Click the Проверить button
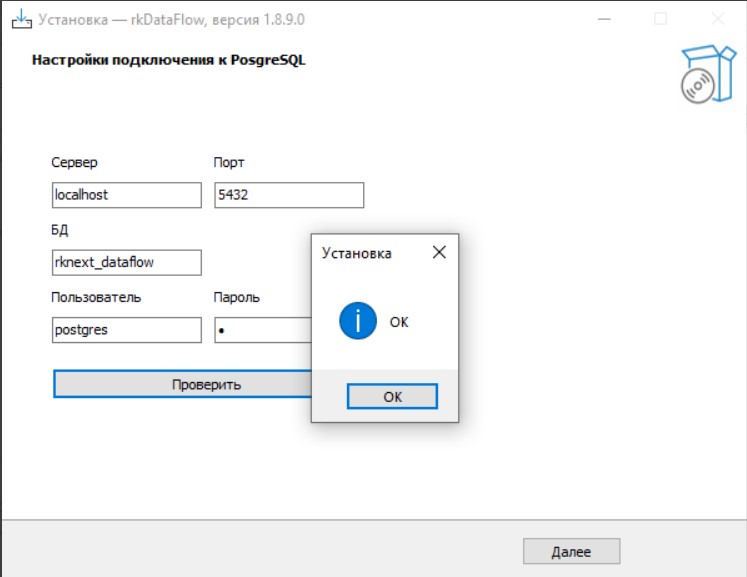The width and height of the screenshot is (747, 577). tap(182, 385)
